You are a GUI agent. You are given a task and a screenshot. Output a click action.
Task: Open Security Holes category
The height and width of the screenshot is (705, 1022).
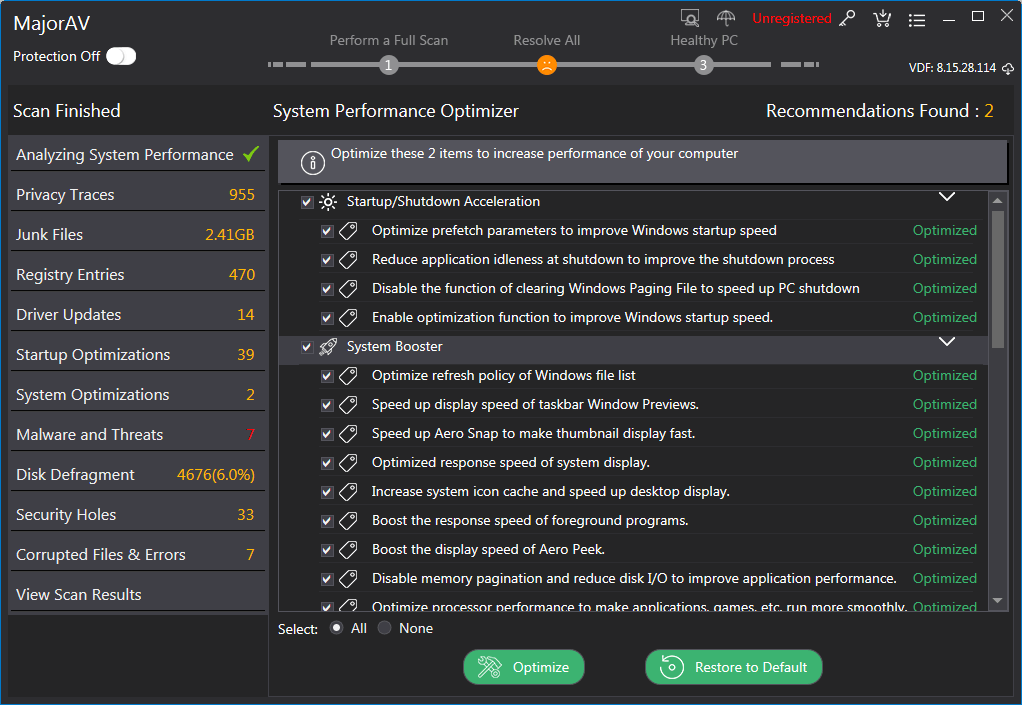click(x=136, y=515)
